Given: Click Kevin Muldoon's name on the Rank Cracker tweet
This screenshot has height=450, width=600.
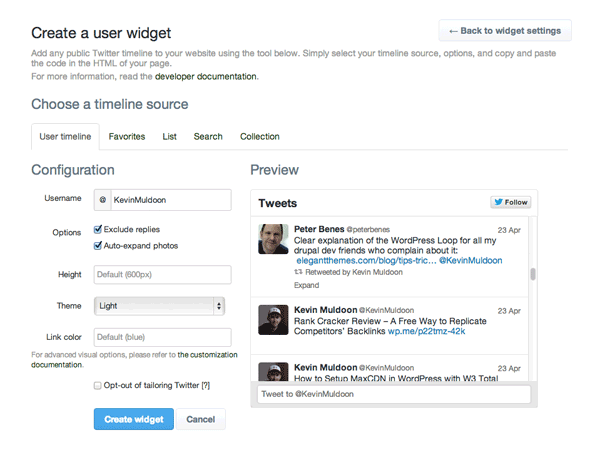Looking at the screenshot, I should [x=325, y=310].
